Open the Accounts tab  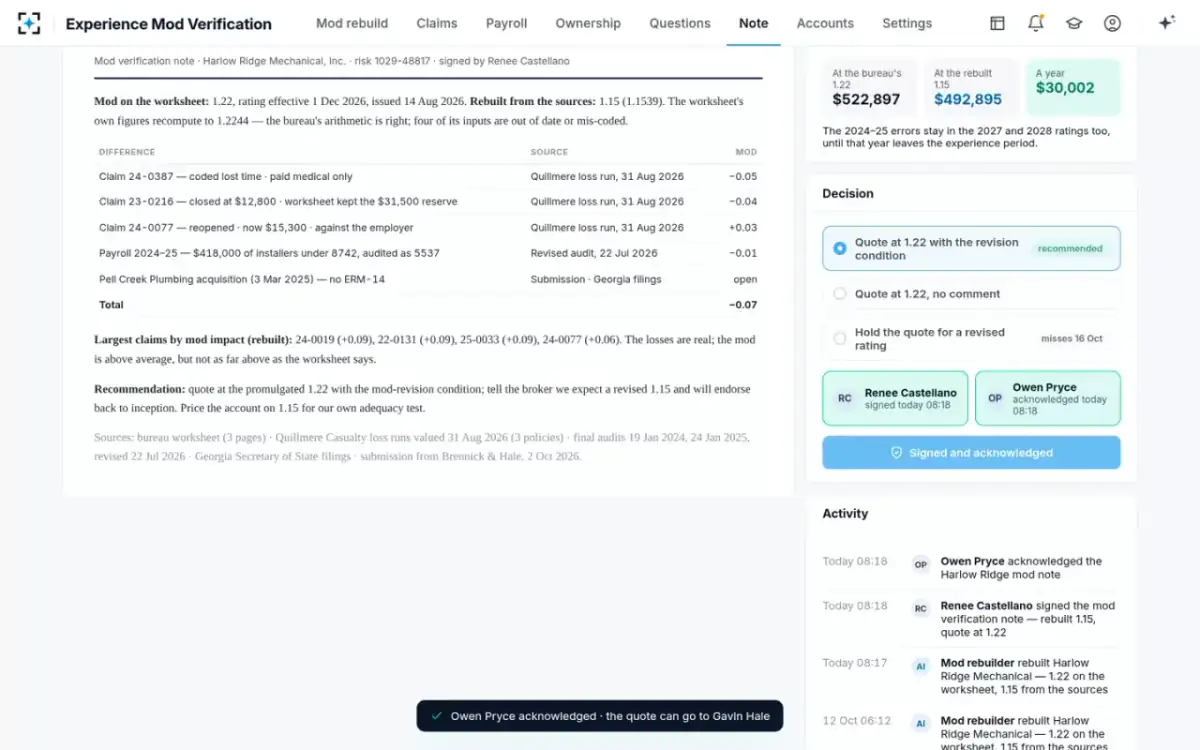click(x=825, y=23)
